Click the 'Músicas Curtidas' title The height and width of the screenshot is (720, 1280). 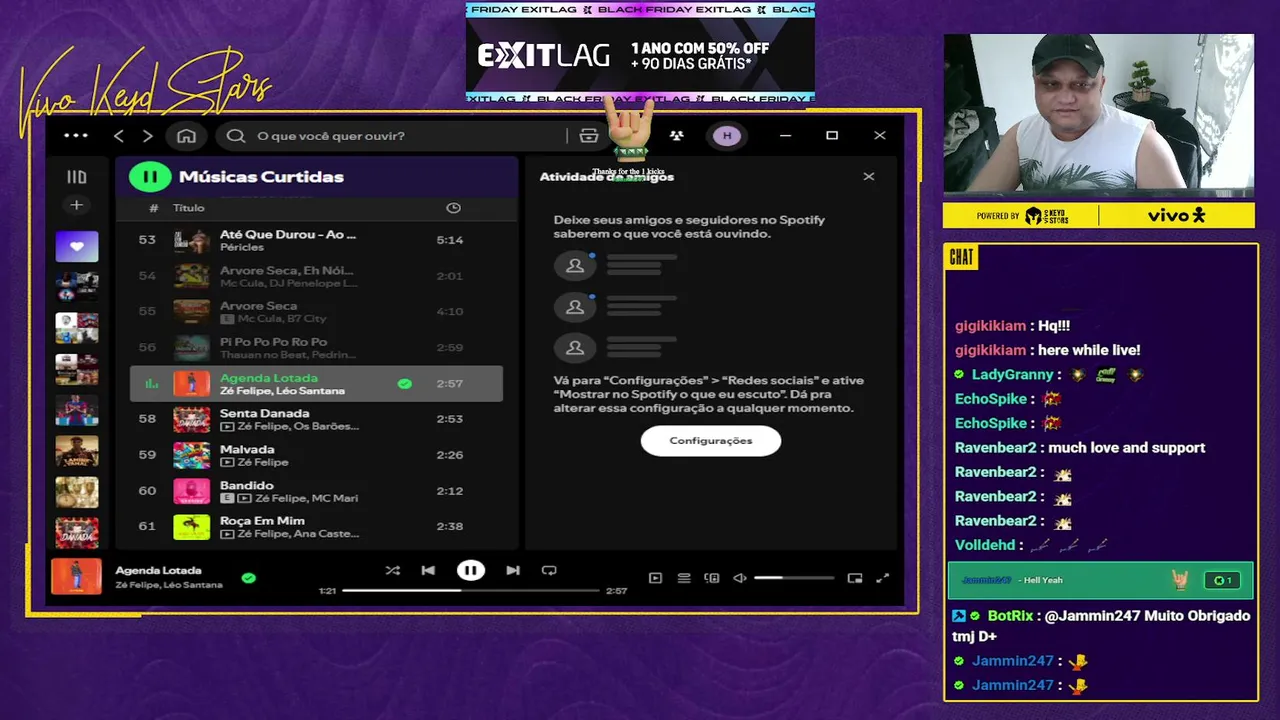coord(261,177)
